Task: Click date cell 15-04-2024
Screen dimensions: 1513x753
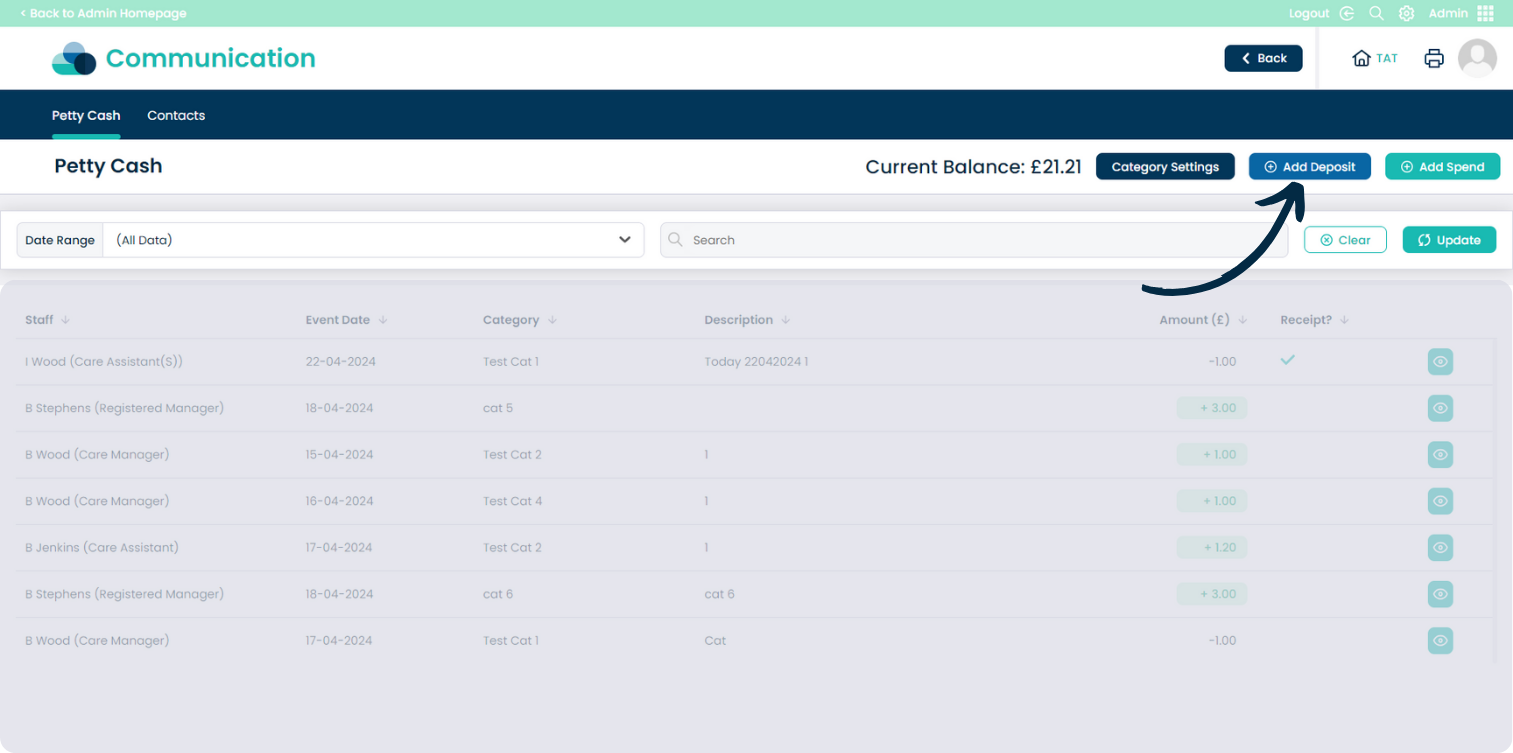Action: pyautogui.click(x=340, y=455)
